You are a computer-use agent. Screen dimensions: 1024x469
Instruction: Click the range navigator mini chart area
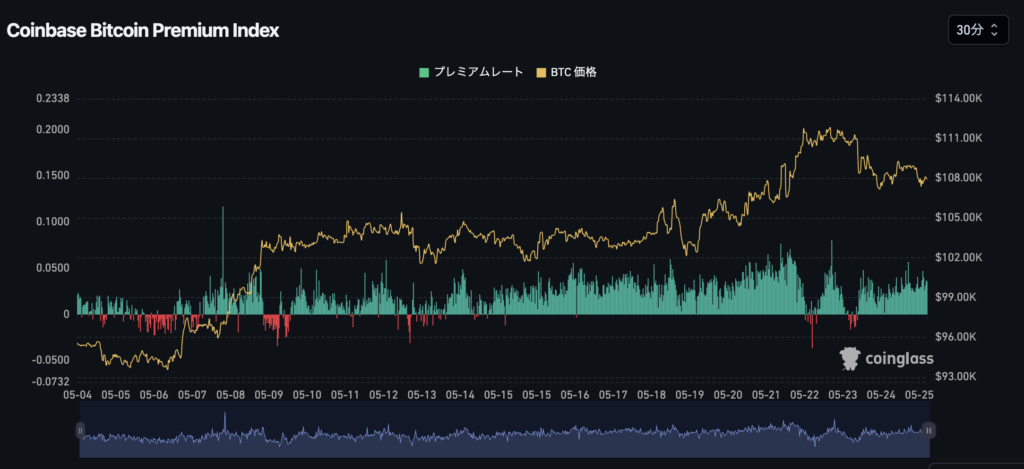[x=504, y=429]
